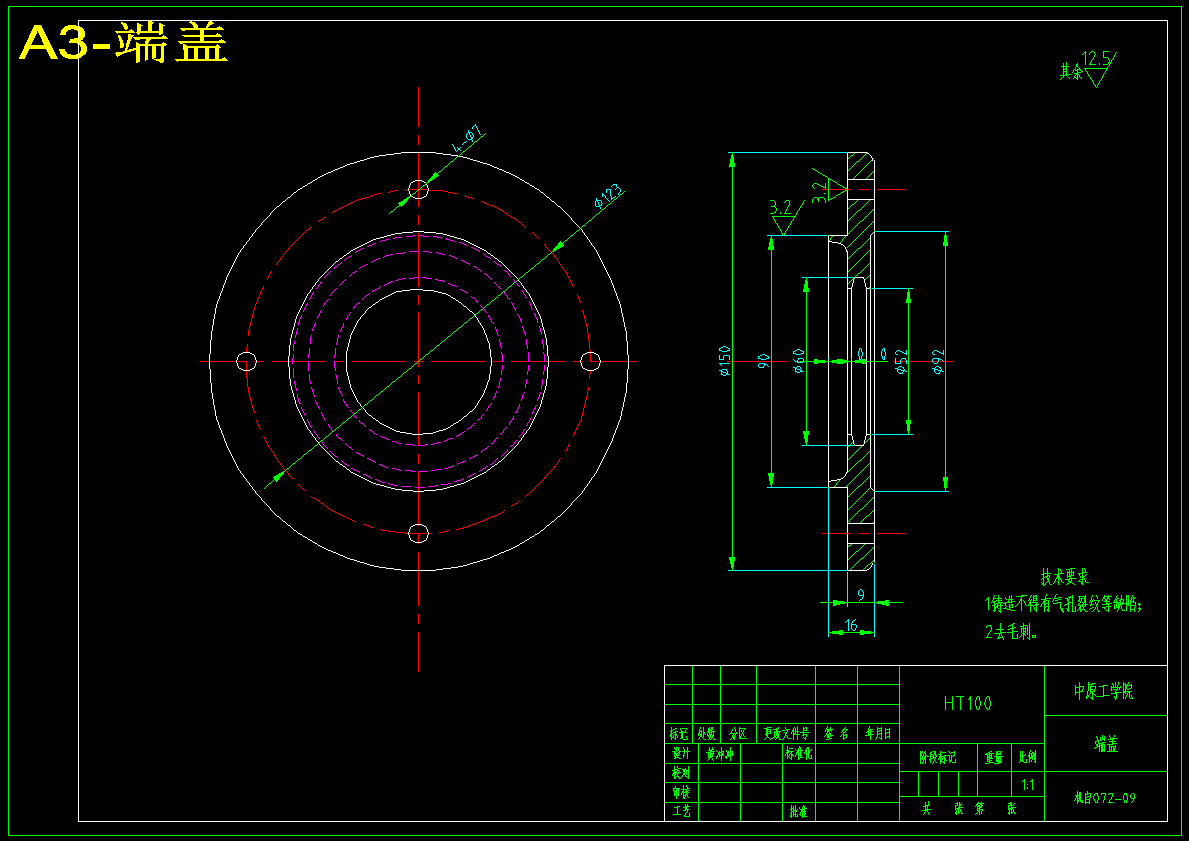The image size is (1189, 841).
Task: Select the "4-φ7" hole dimension label
Action: click(x=469, y=138)
